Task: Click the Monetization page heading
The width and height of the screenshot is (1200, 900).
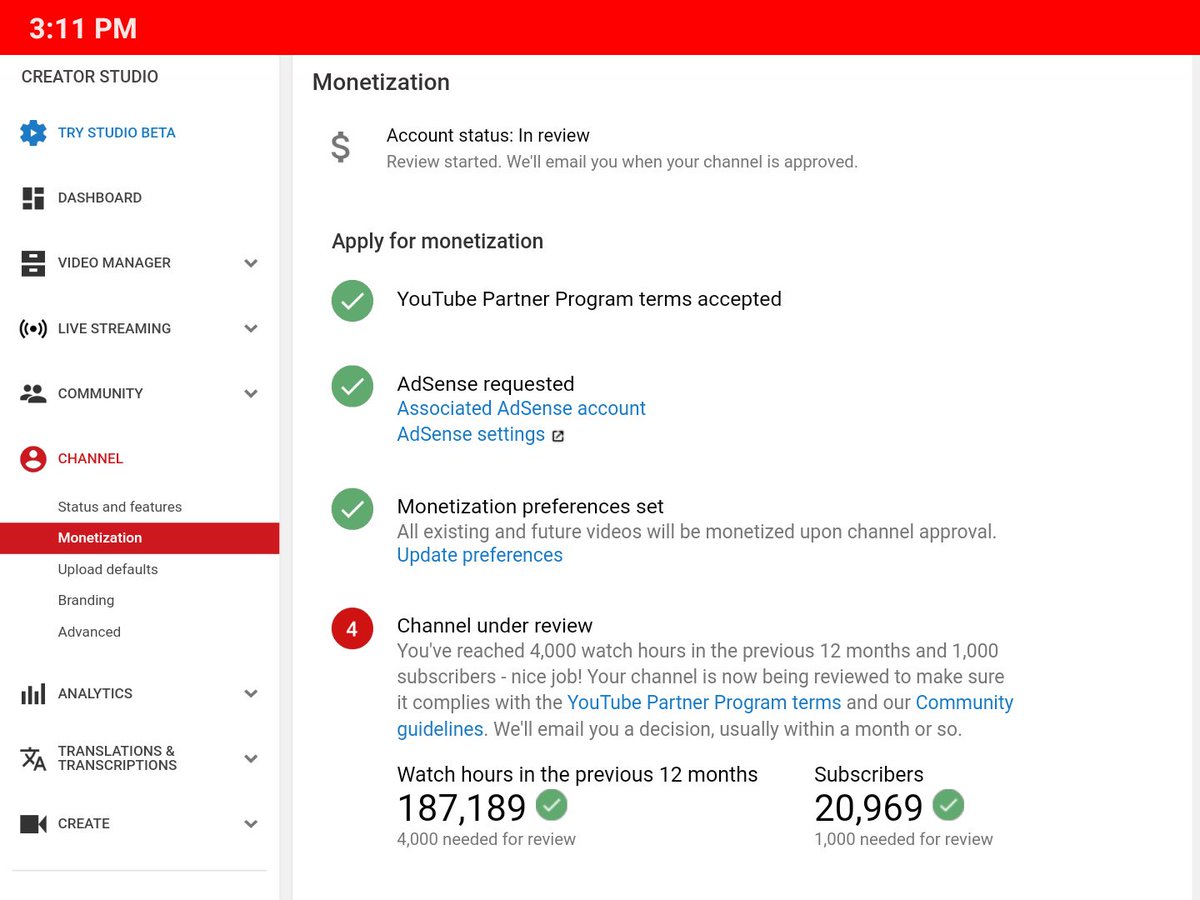Action: [x=381, y=82]
